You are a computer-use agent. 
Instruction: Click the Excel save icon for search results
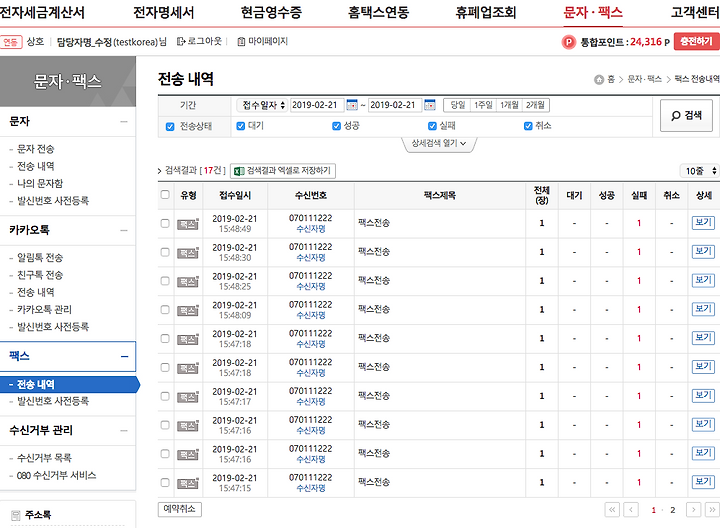point(239,171)
